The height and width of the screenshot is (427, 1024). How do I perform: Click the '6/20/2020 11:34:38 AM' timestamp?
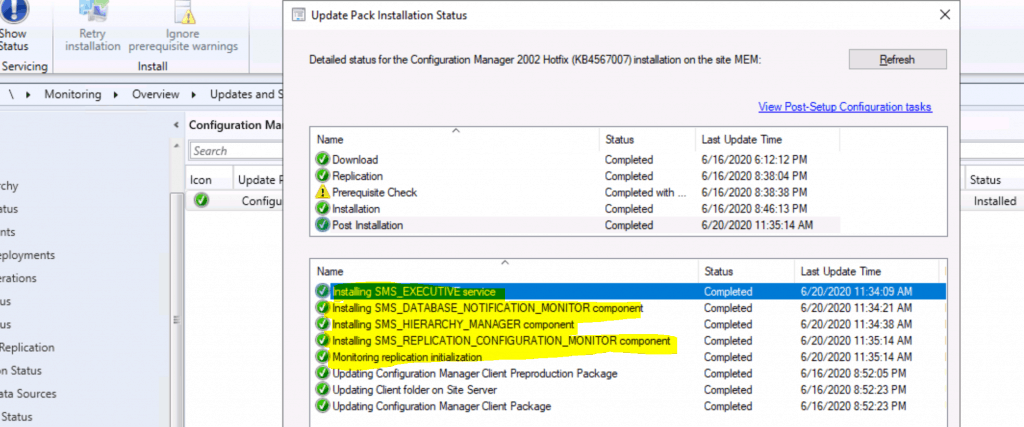point(856,324)
